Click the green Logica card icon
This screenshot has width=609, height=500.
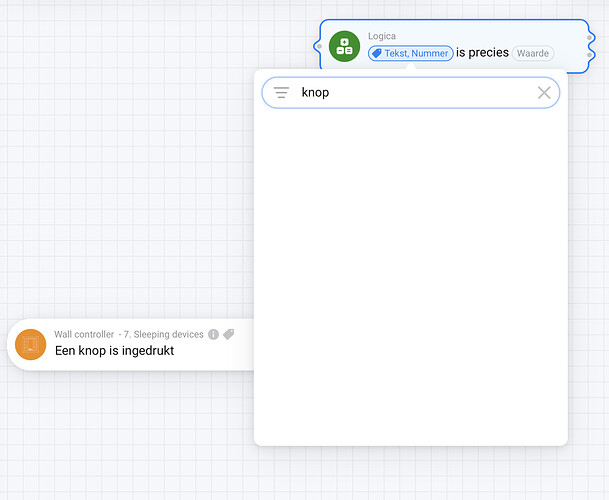(344, 46)
